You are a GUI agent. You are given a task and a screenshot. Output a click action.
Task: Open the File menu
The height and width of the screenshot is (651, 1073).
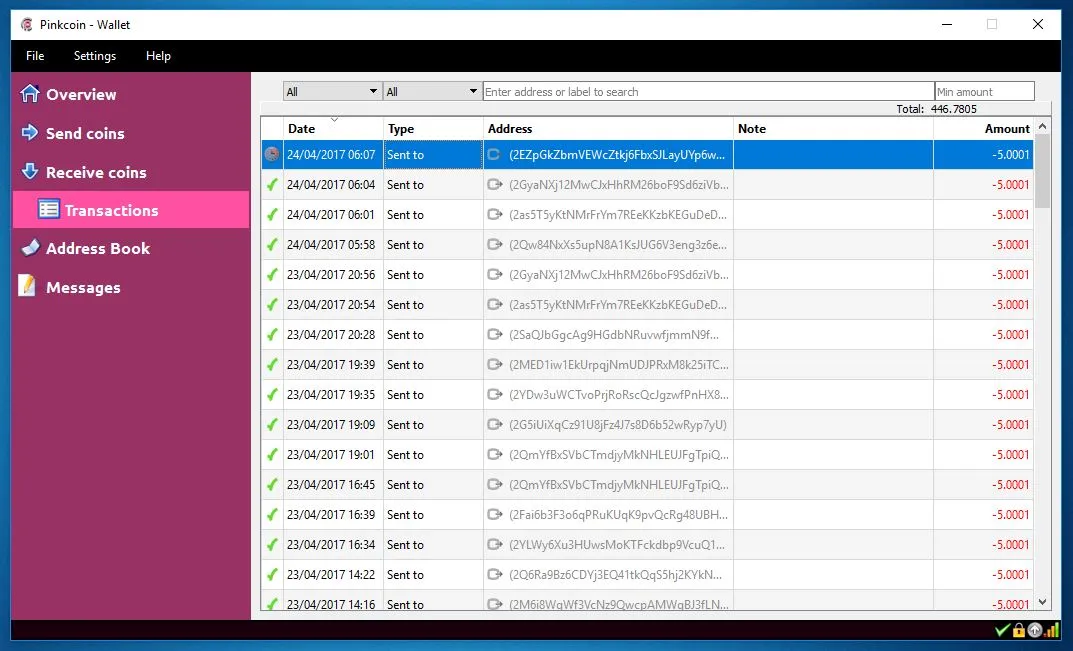35,56
